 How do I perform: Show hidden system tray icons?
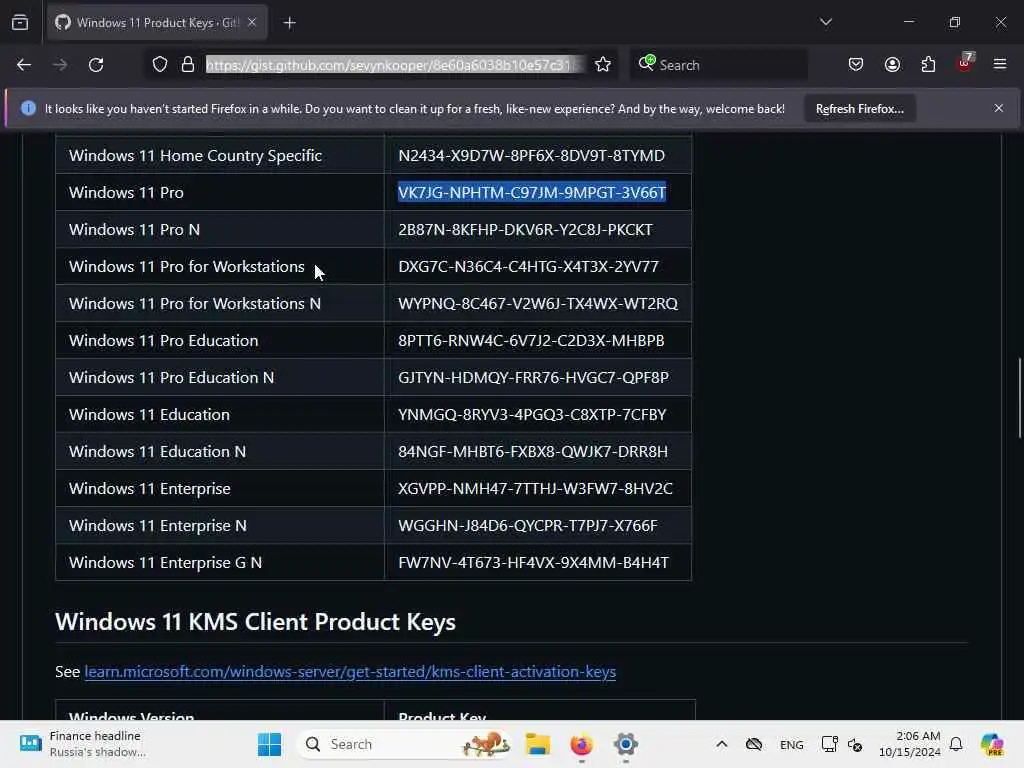(x=722, y=744)
